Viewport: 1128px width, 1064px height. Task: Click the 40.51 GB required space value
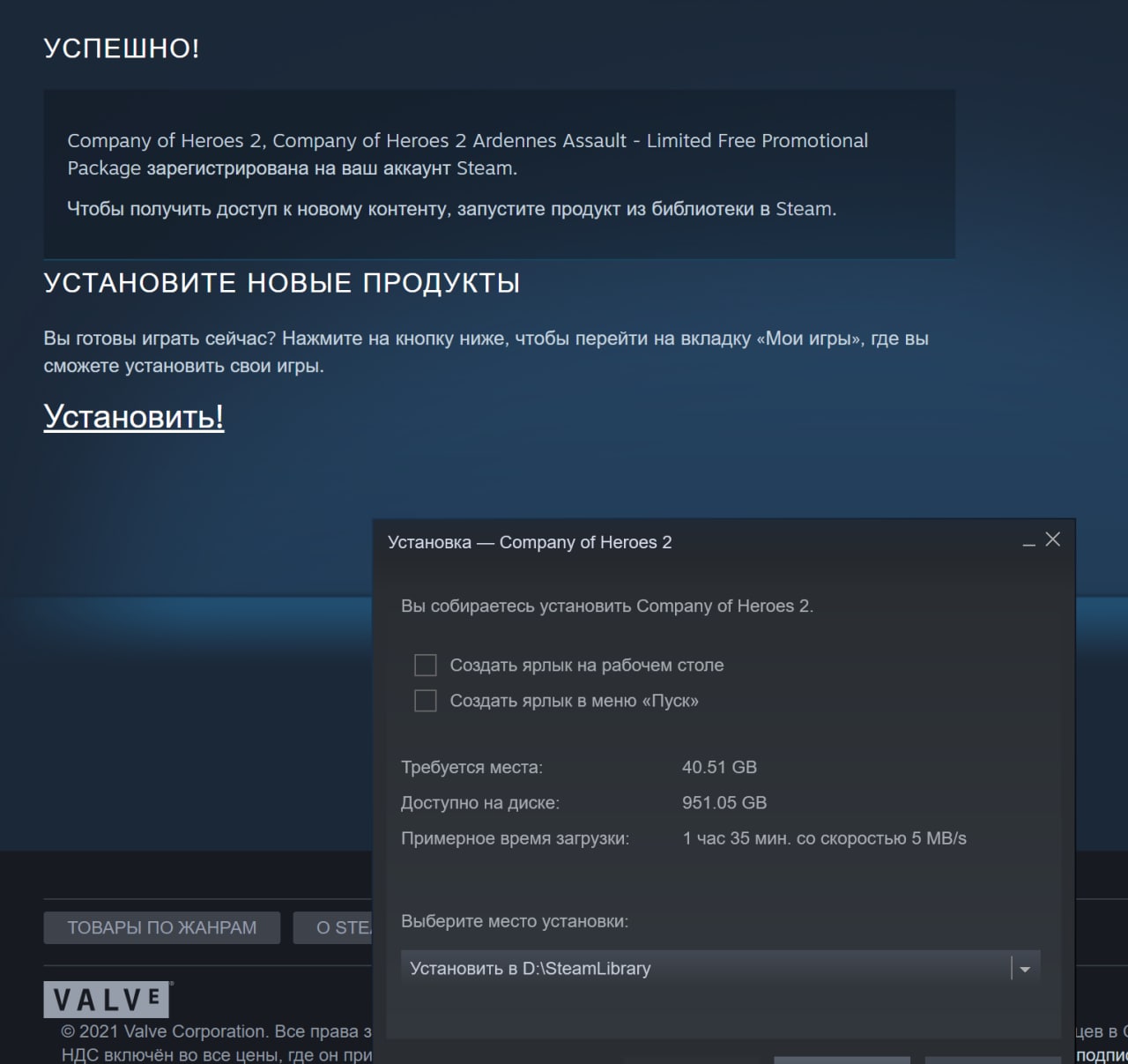(719, 767)
